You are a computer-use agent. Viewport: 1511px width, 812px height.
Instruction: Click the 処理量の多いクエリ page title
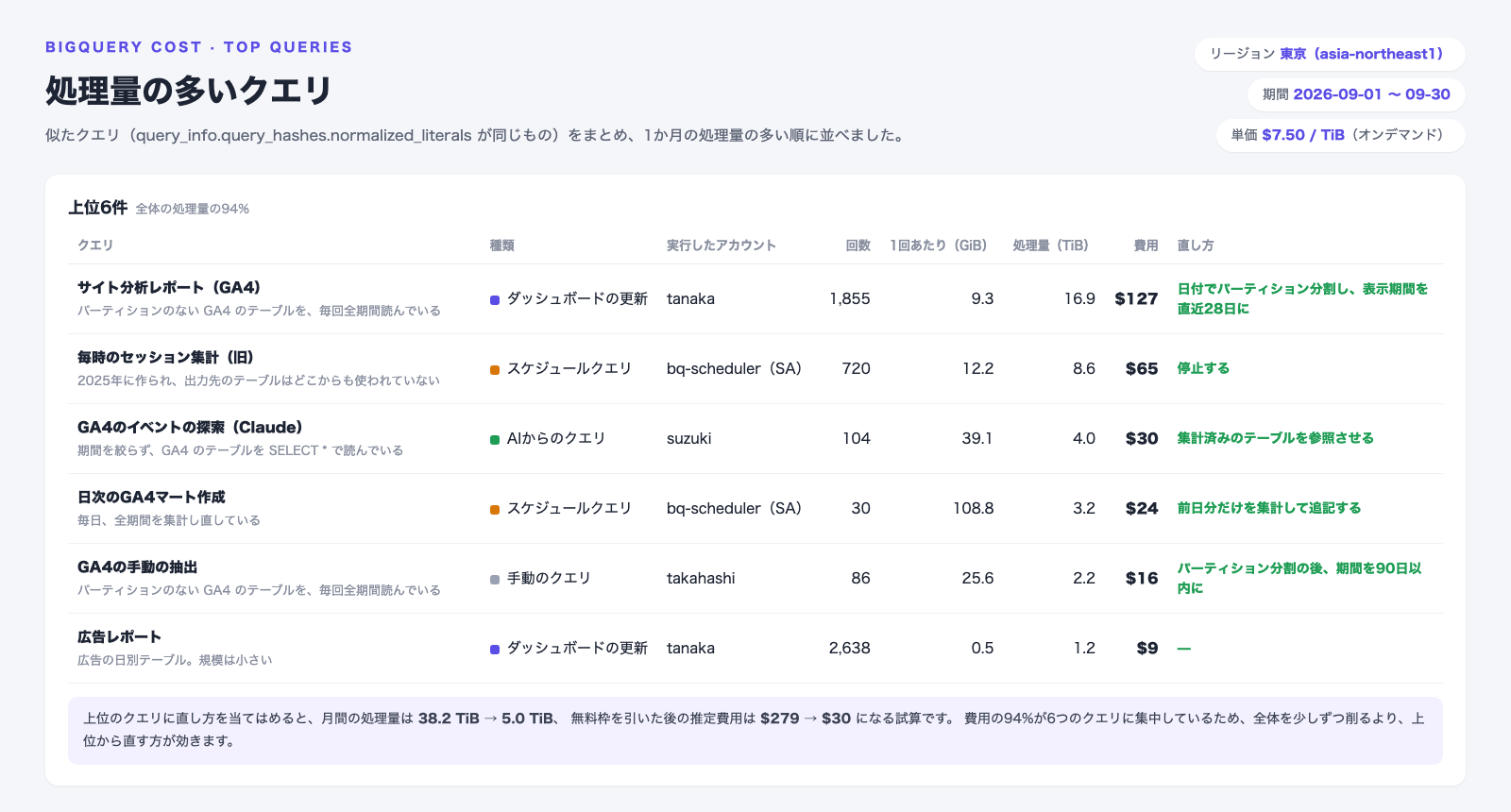pyautogui.click(x=189, y=91)
